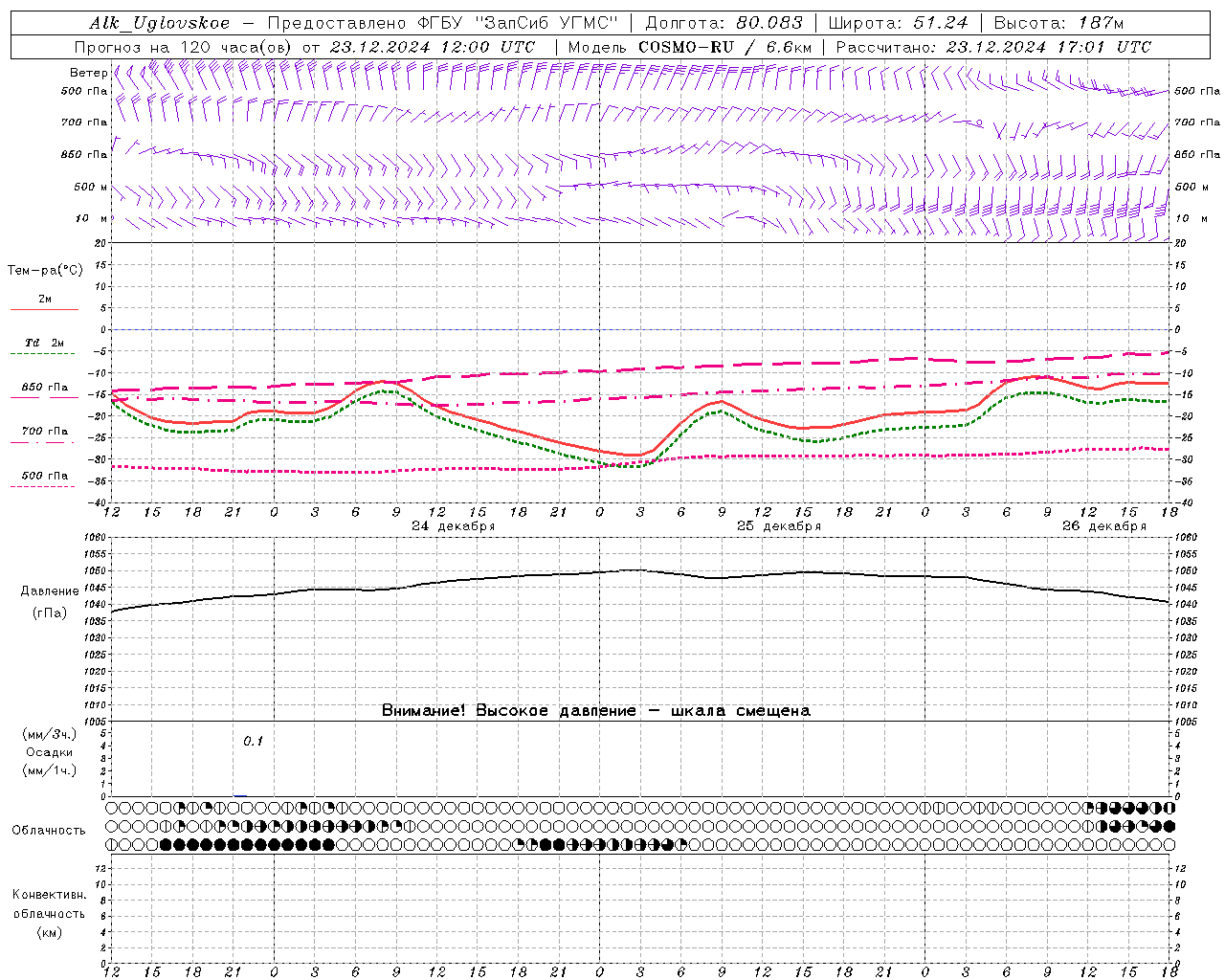Click the longitude value 80.083

coord(769,23)
